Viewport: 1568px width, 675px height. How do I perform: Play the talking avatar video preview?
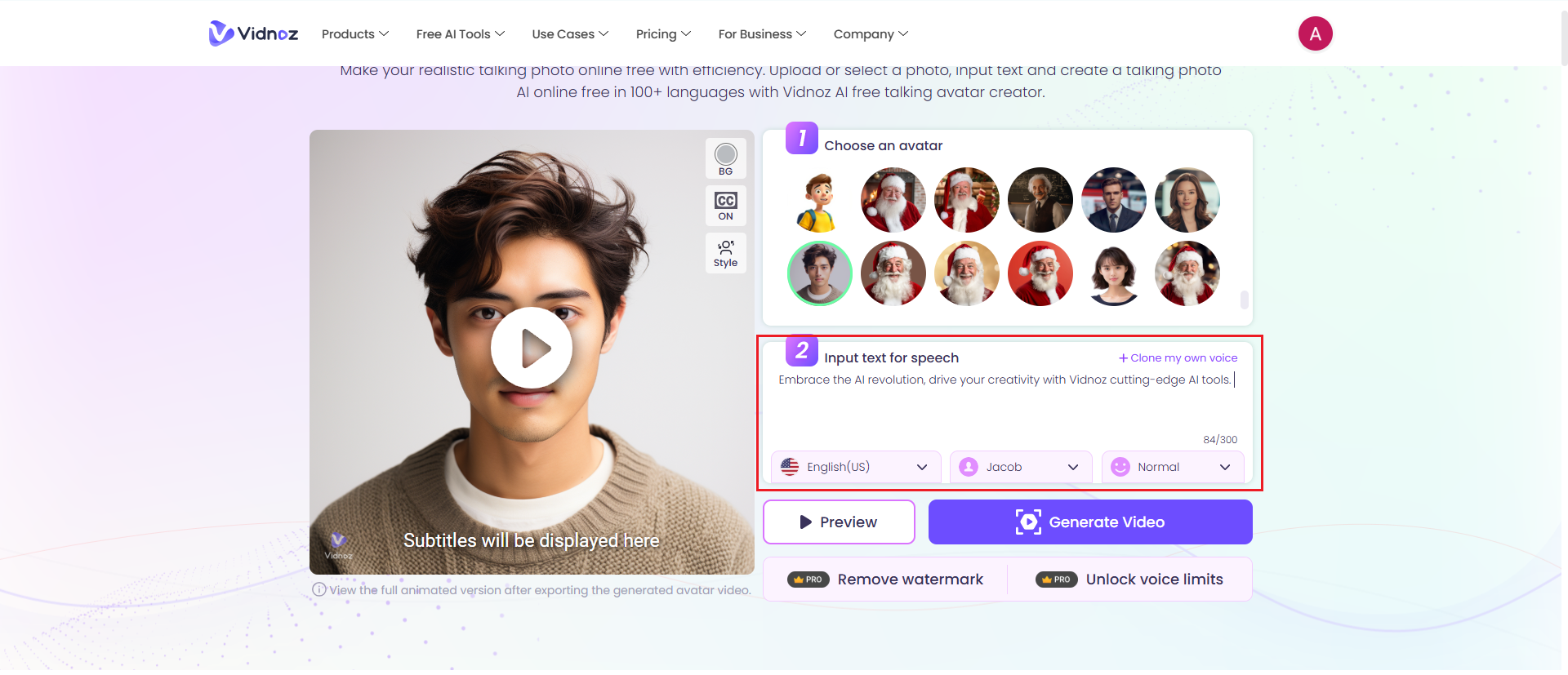click(x=532, y=348)
